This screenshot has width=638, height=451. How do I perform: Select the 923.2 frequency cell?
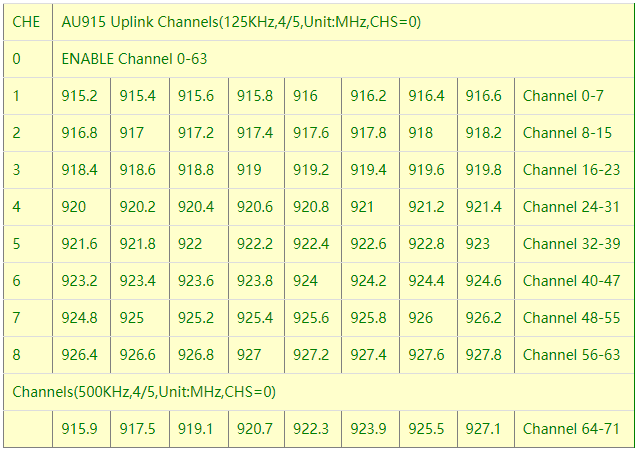pos(81,281)
